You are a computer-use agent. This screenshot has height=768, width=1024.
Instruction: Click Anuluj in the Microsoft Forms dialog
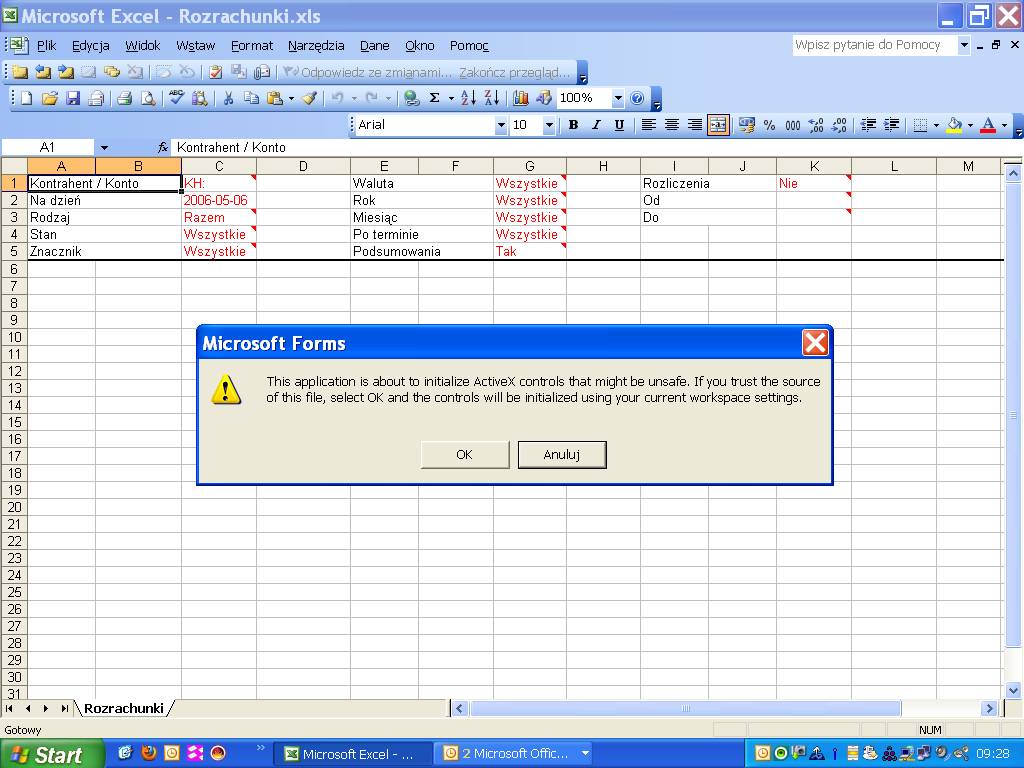[562, 455]
